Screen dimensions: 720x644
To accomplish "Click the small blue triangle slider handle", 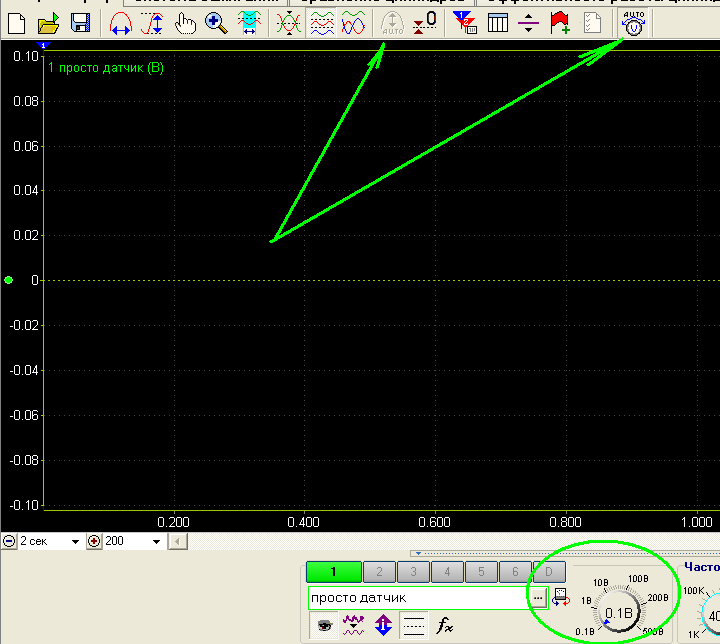I will tap(418, 553).
